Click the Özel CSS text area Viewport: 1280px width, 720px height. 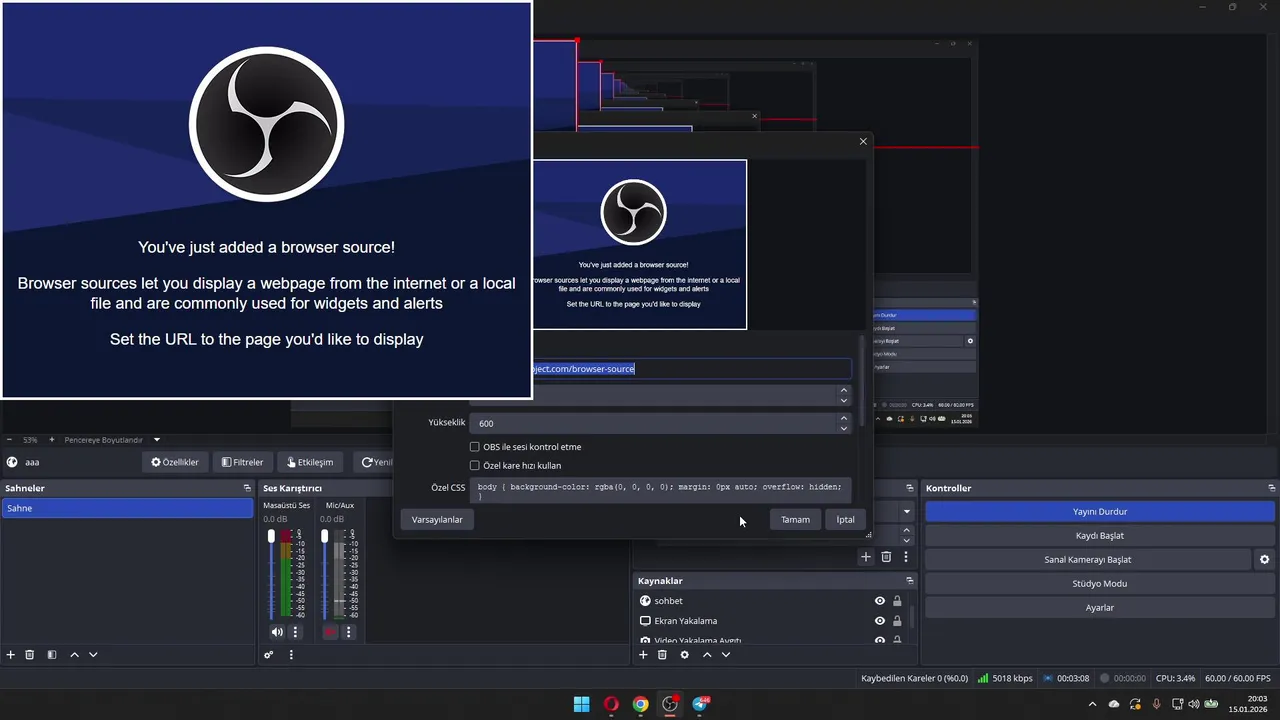[660, 490]
